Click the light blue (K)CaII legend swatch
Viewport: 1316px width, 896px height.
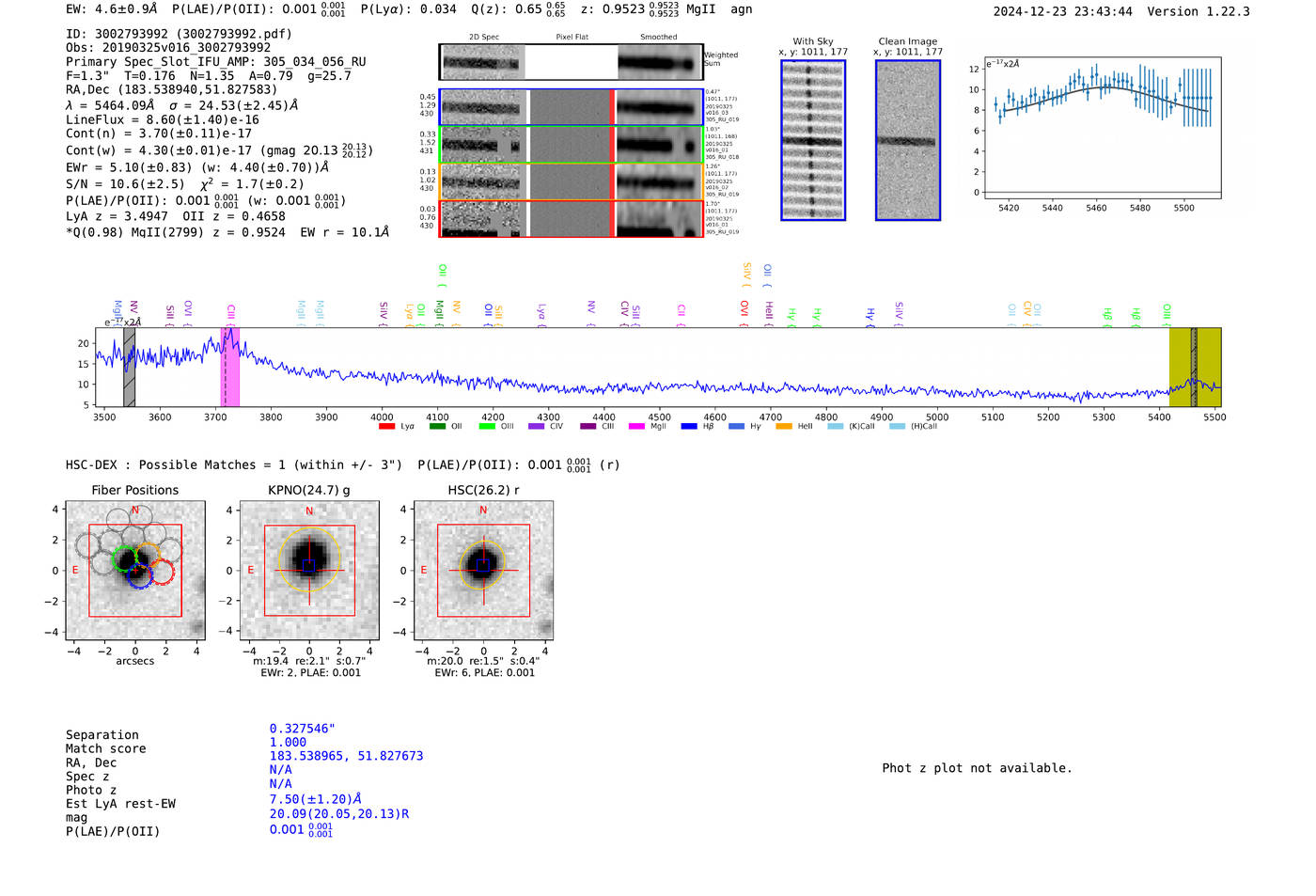coord(835,426)
